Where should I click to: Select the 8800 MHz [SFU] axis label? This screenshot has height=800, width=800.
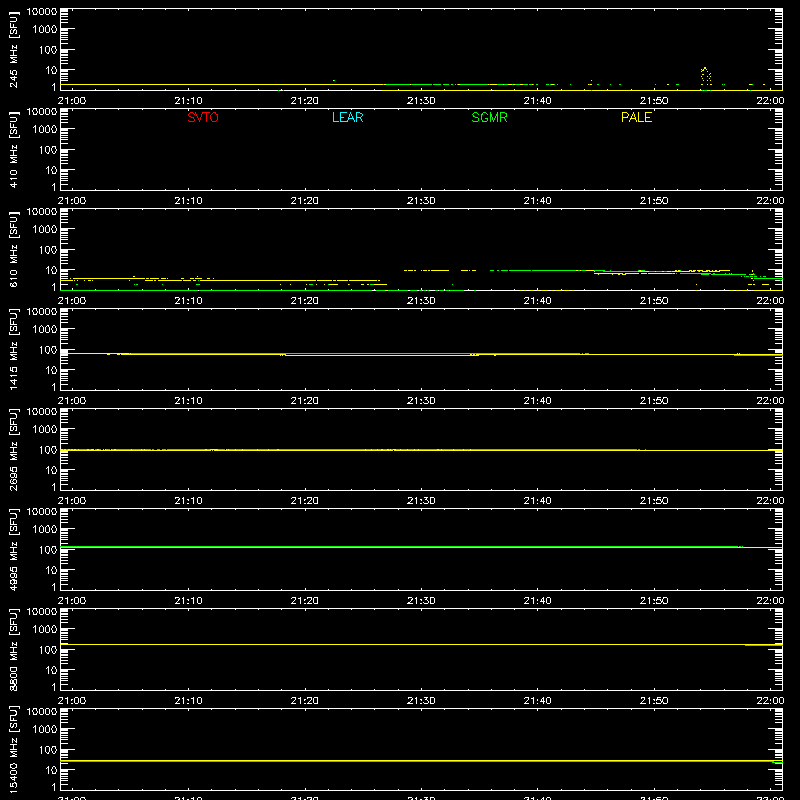pos(13,649)
